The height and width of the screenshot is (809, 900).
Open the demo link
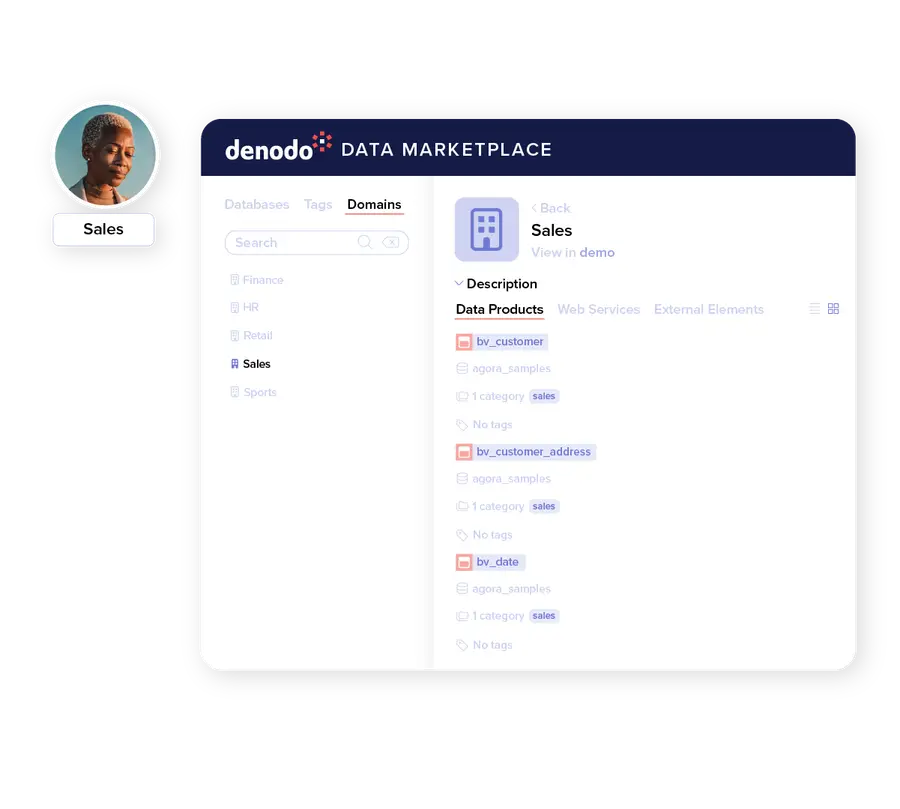click(597, 253)
